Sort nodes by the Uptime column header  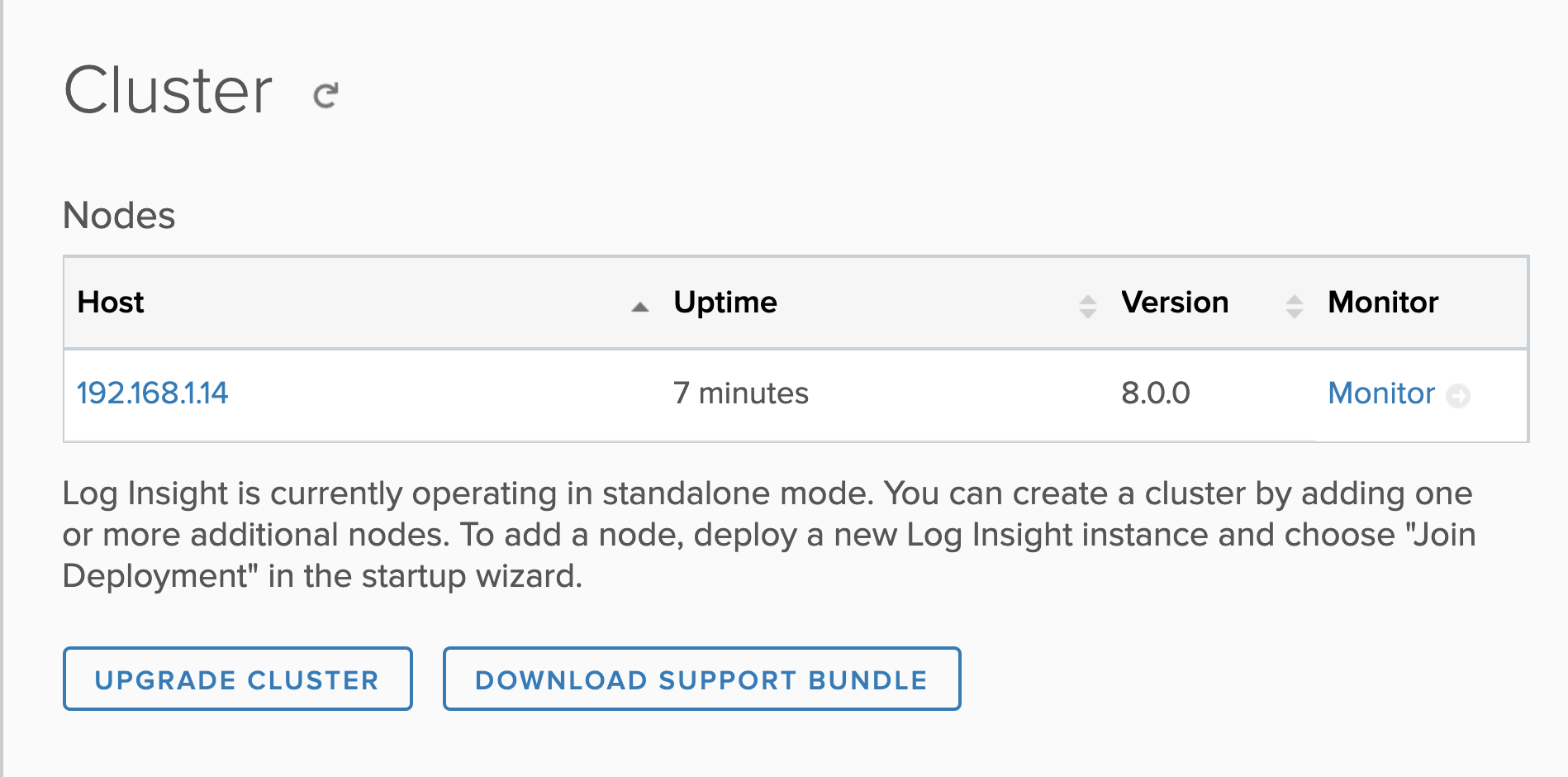(x=725, y=303)
